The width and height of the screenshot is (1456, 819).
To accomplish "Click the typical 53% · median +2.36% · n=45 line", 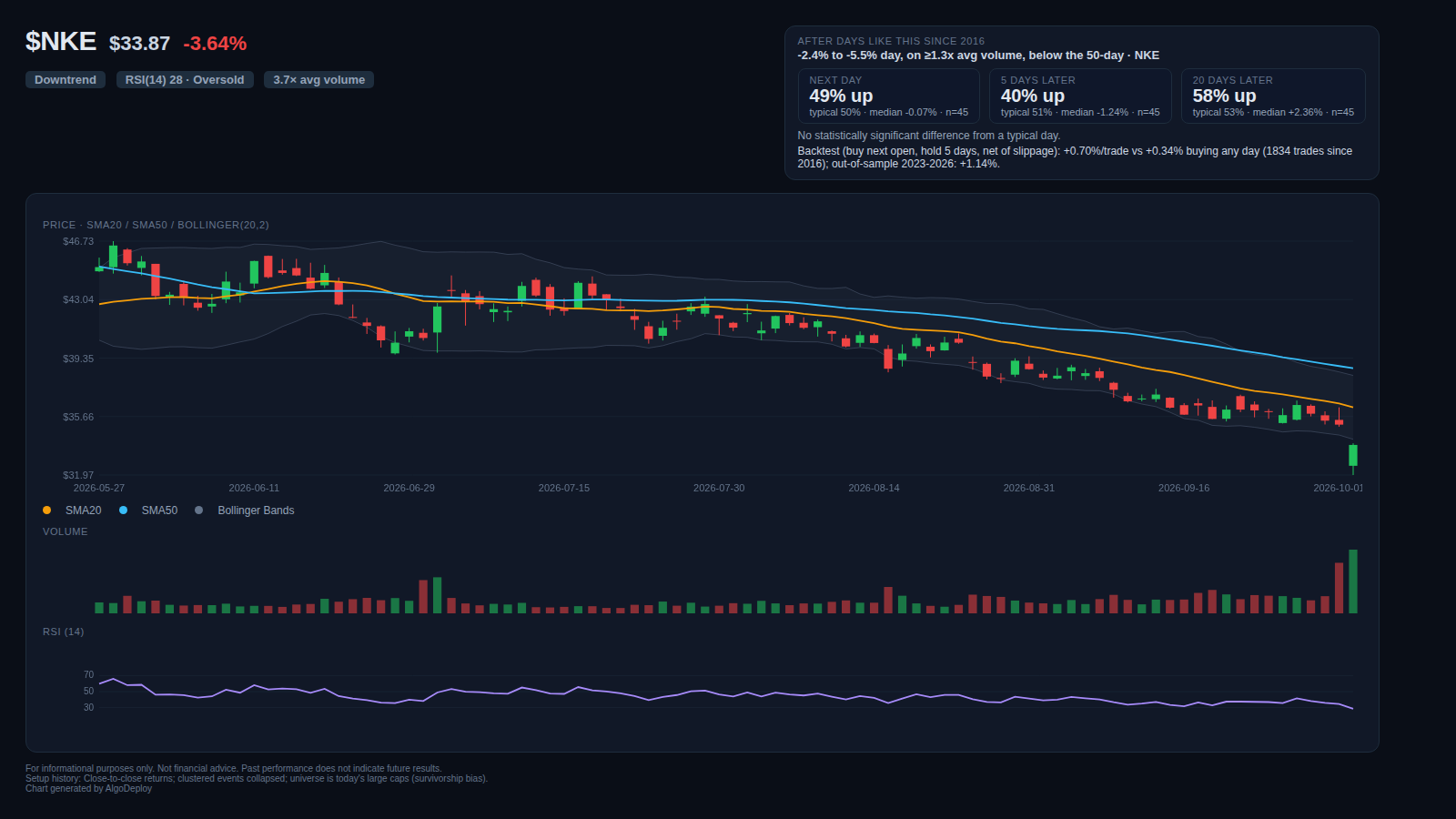I will point(1273,113).
